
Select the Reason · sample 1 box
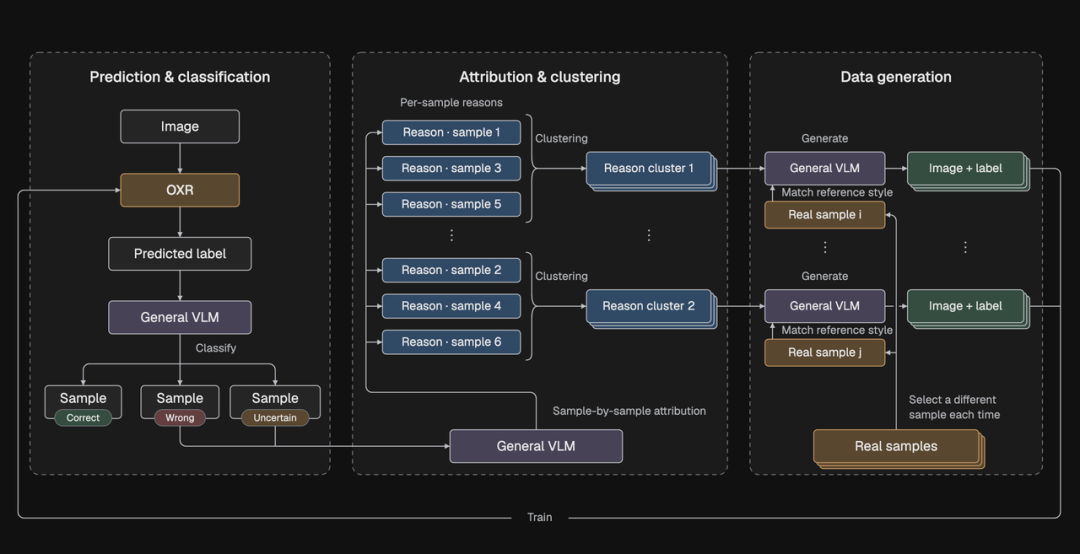tap(451, 132)
